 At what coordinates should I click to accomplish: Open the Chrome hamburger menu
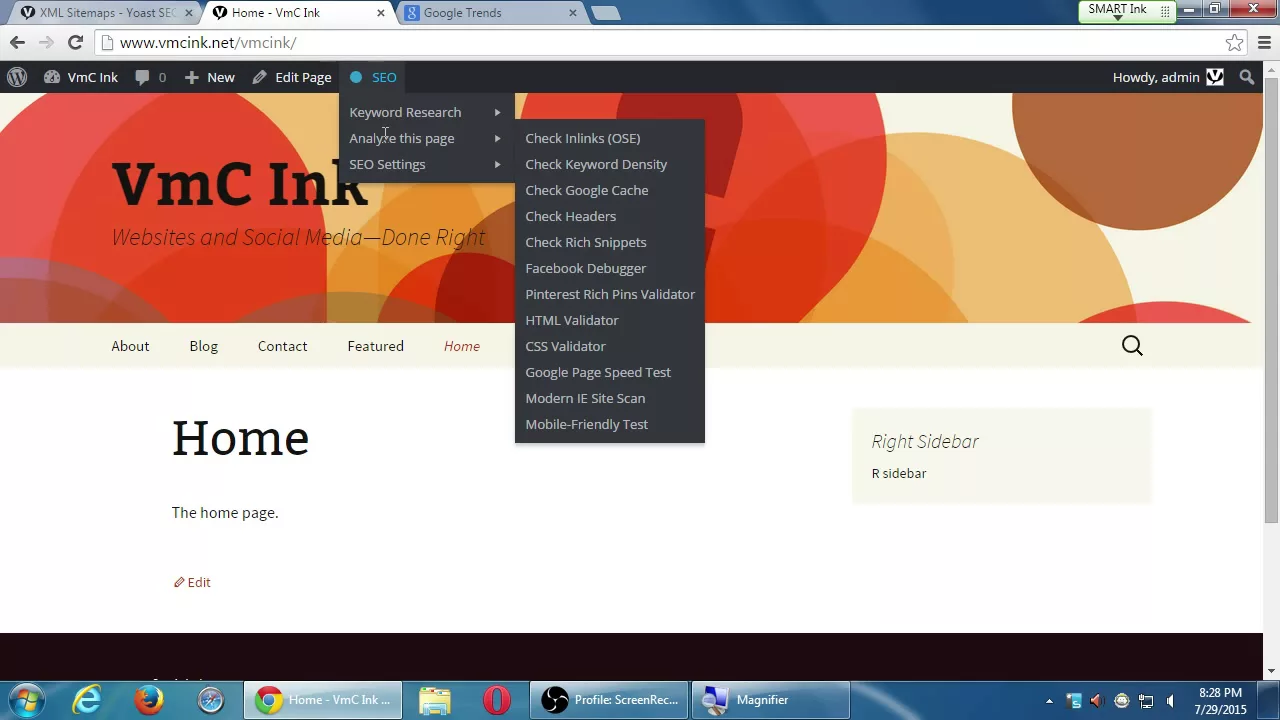click(x=1264, y=42)
